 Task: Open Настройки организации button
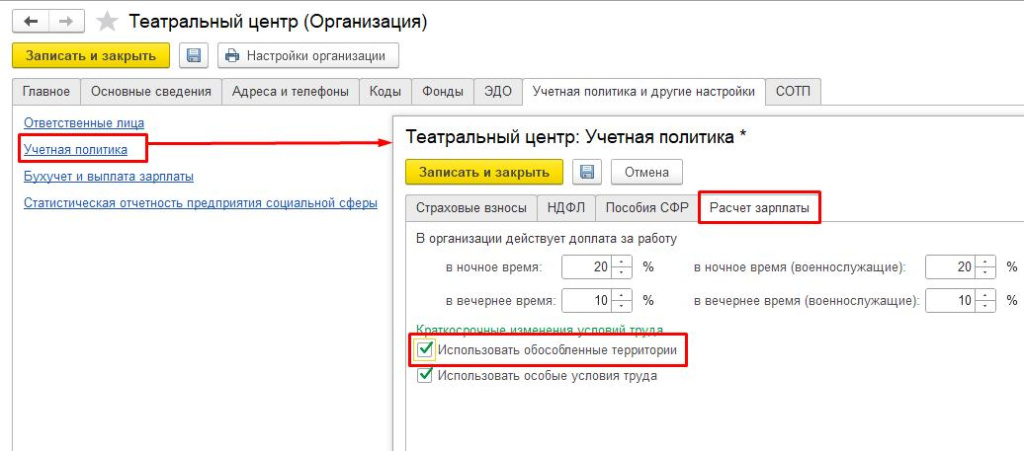308,55
